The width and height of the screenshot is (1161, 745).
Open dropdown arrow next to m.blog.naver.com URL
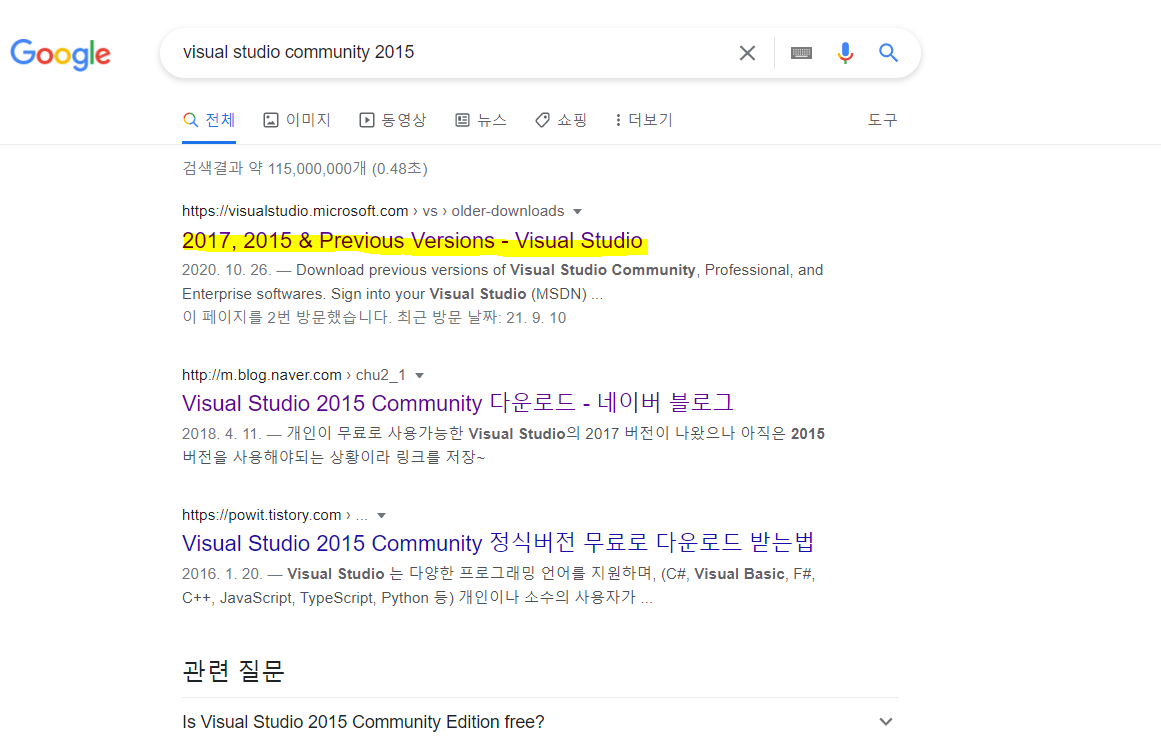(x=420, y=375)
